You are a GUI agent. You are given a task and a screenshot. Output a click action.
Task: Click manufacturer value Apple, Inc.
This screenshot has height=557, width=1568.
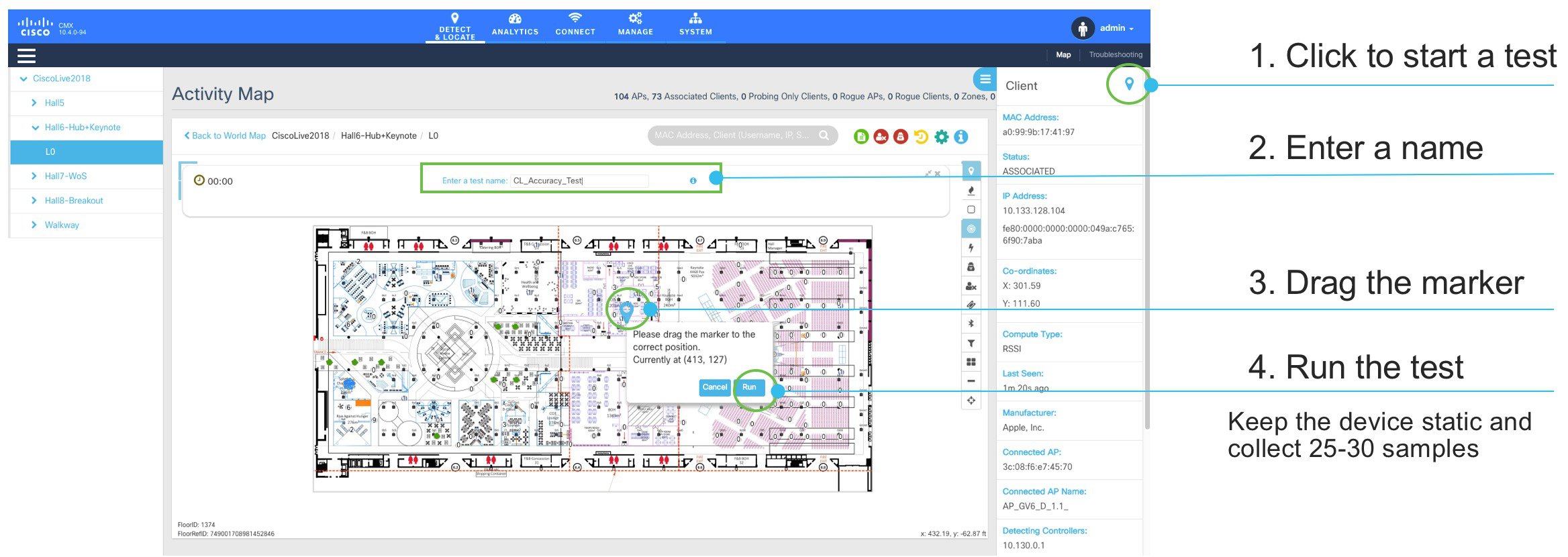(1023, 427)
